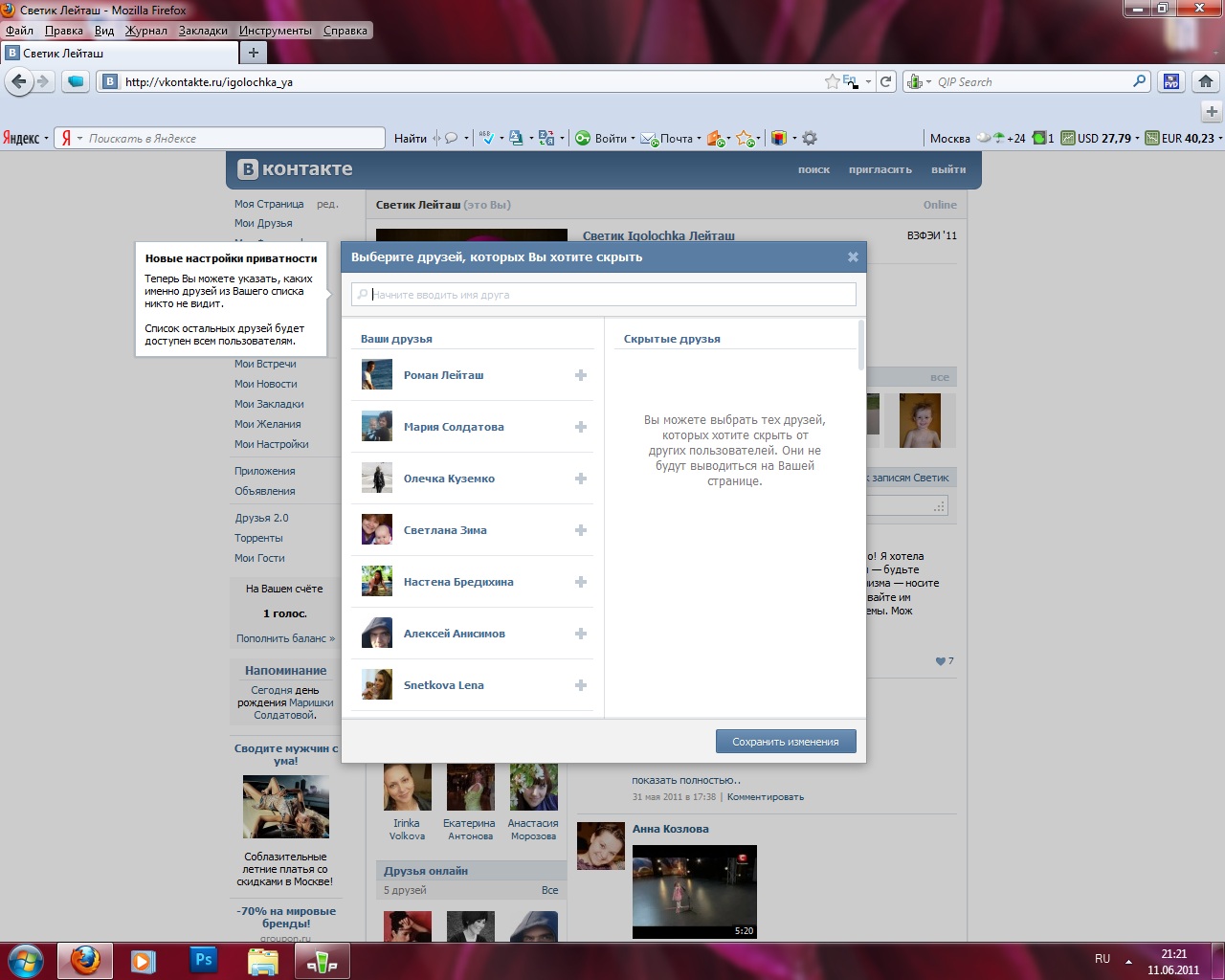This screenshot has width=1225, height=980.
Task: Expand the Yandex Почта dropdown
Action: click(x=699, y=138)
